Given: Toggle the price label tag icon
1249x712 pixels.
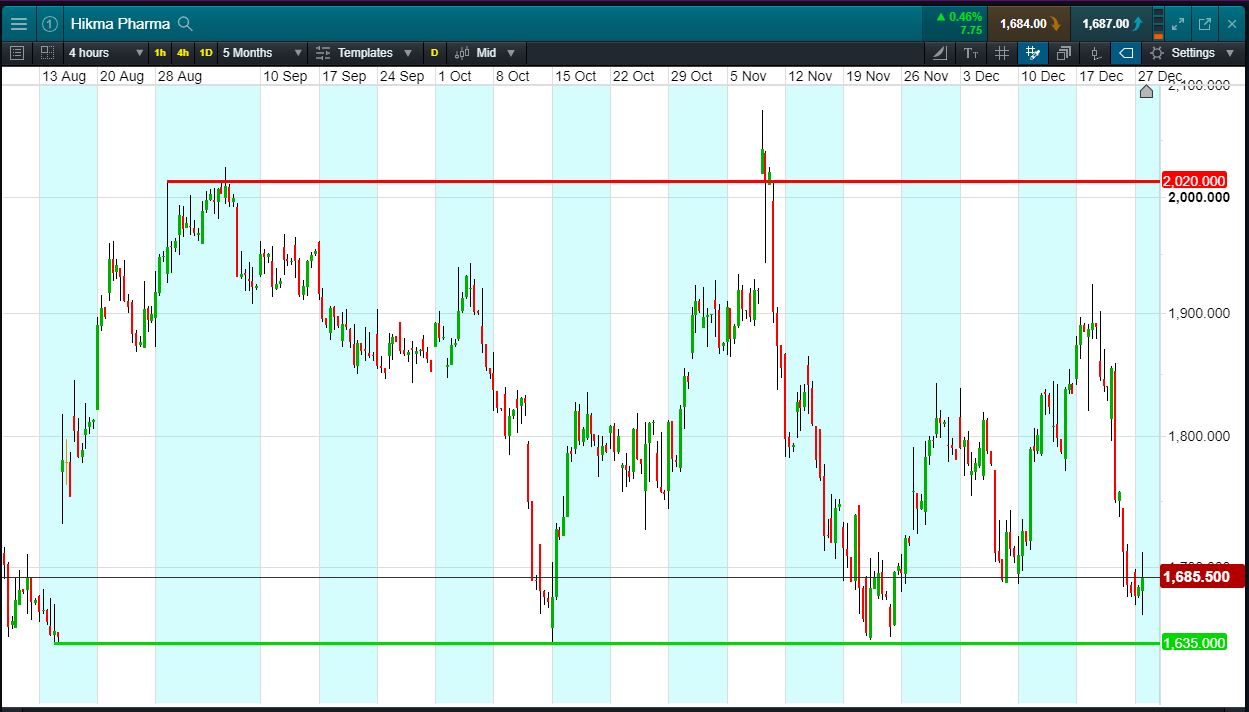Looking at the screenshot, I should tap(1127, 53).
